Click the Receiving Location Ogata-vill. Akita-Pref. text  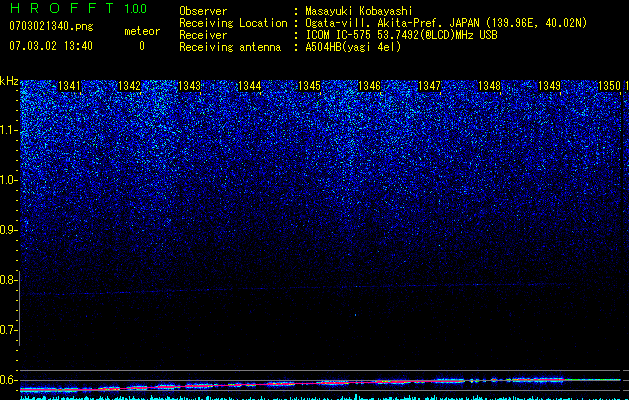pyautogui.click(x=446, y=23)
